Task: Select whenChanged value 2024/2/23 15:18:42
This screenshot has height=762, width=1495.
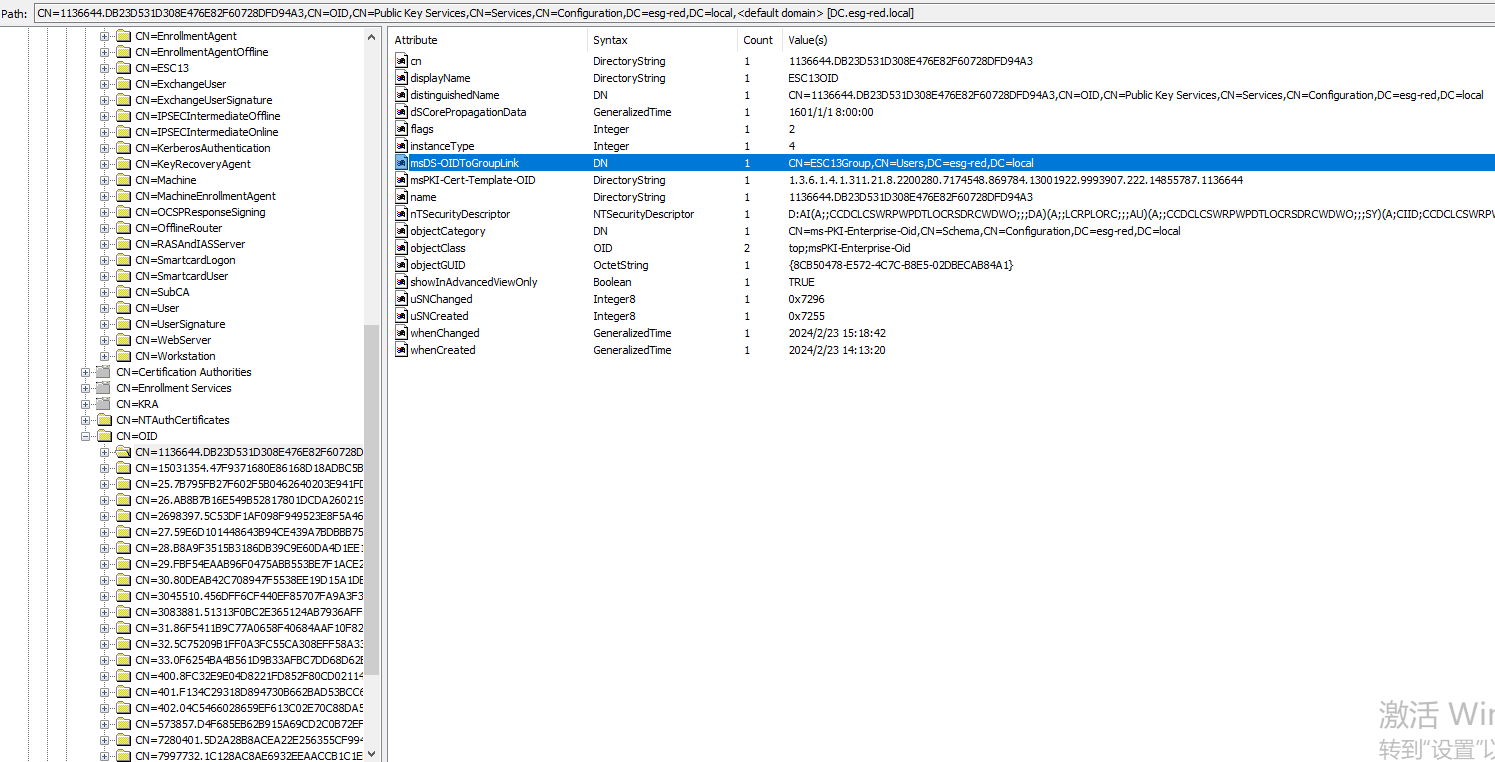Action: pyautogui.click(x=837, y=333)
